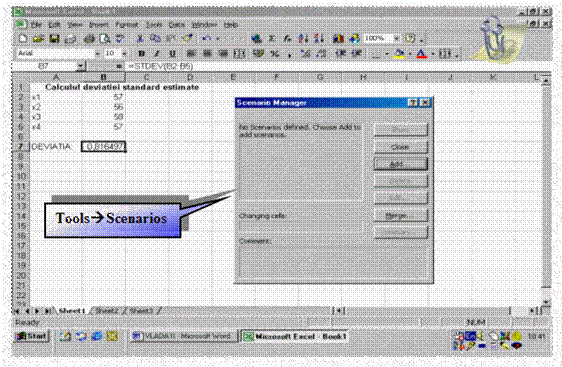Viewport: 562px width, 367px height.
Task: Switch to the Sheet2 tab
Action: click(x=106, y=311)
